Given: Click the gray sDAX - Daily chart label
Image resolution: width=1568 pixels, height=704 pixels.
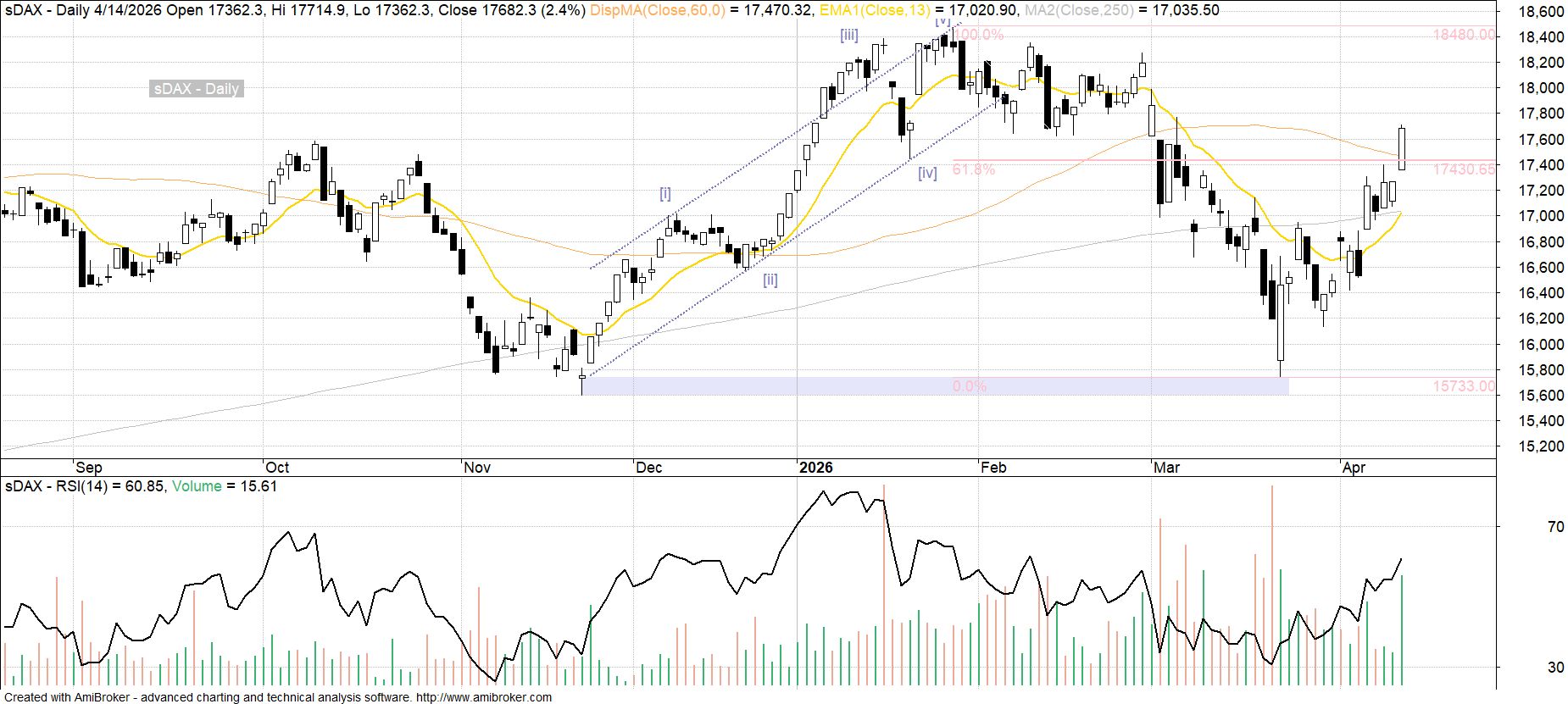Looking at the screenshot, I should point(197,89).
